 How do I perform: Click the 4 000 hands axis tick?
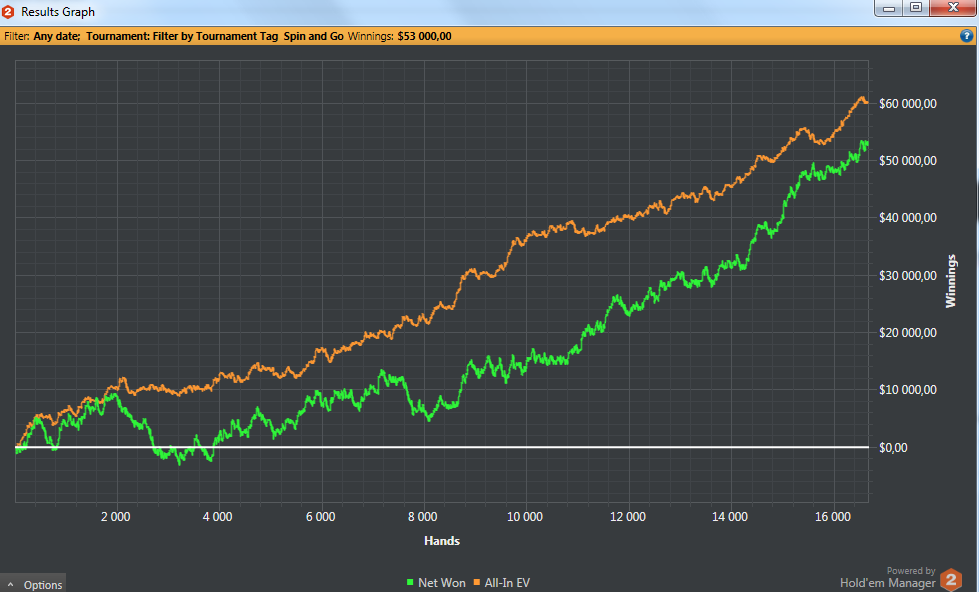coord(217,516)
